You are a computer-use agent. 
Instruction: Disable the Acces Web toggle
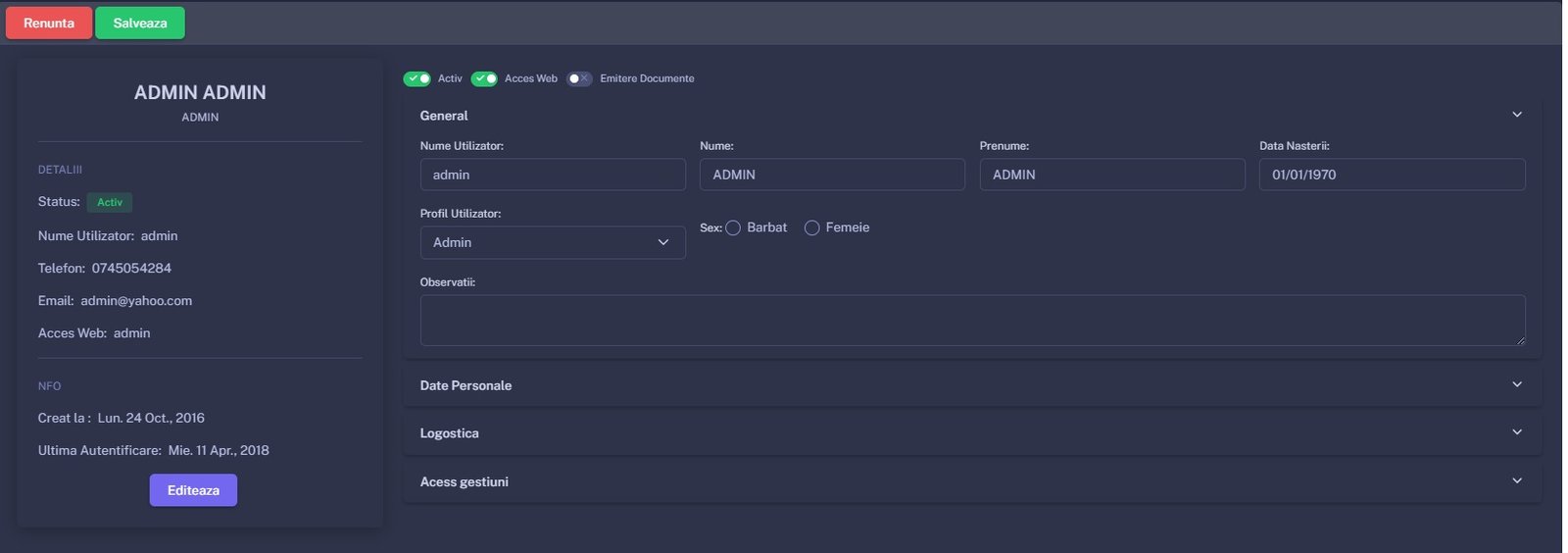pyautogui.click(x=484, y=78)
